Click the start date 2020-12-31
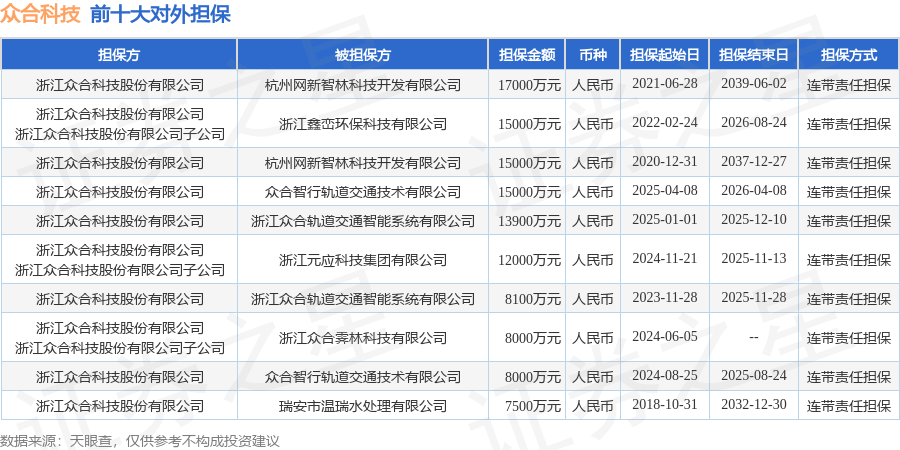The width and height of the screenshot is (900, 450). [x=665, y=161]
